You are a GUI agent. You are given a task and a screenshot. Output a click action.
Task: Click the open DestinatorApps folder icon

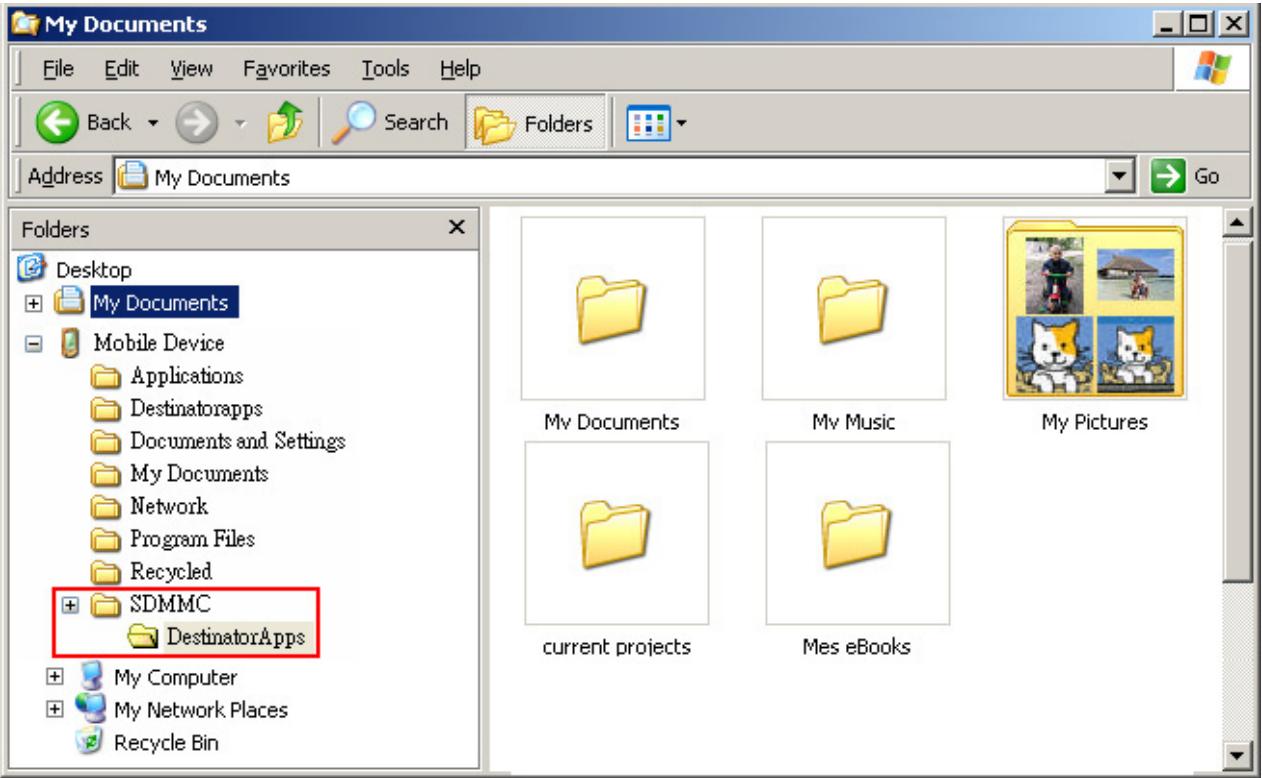coord(145,636)
